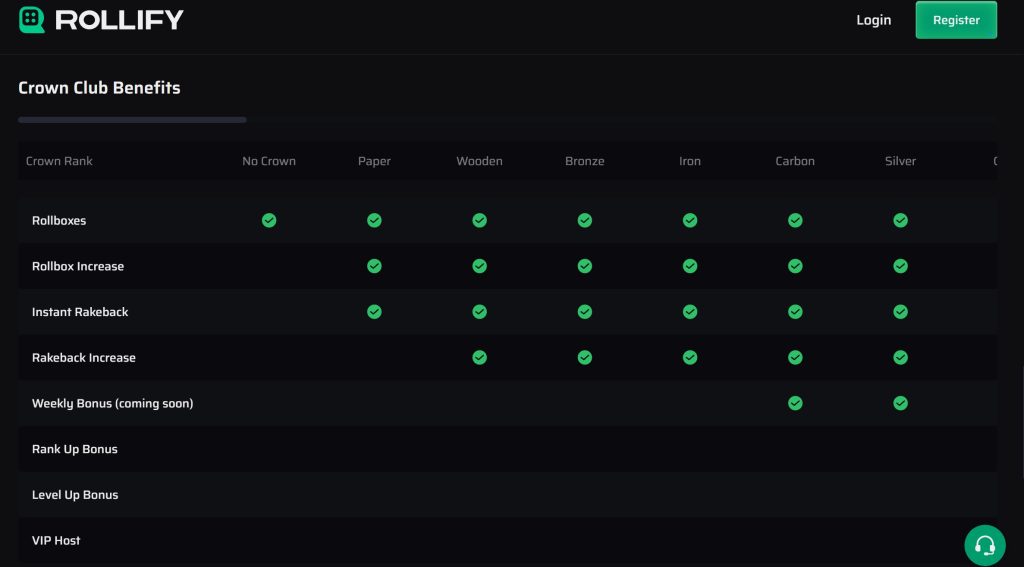Click Instant Rakeback checkmark under Wooden
This screenshot has width=1024, height=567.
(480, 312)
